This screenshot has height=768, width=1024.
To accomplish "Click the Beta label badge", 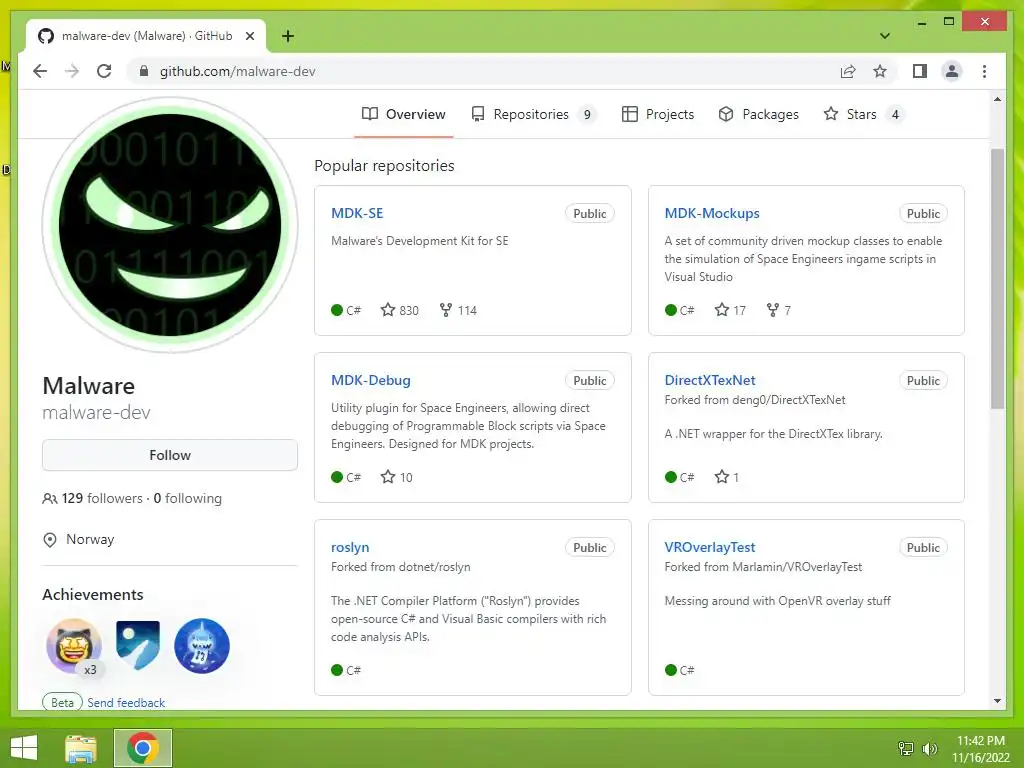I will pos(62,703).
